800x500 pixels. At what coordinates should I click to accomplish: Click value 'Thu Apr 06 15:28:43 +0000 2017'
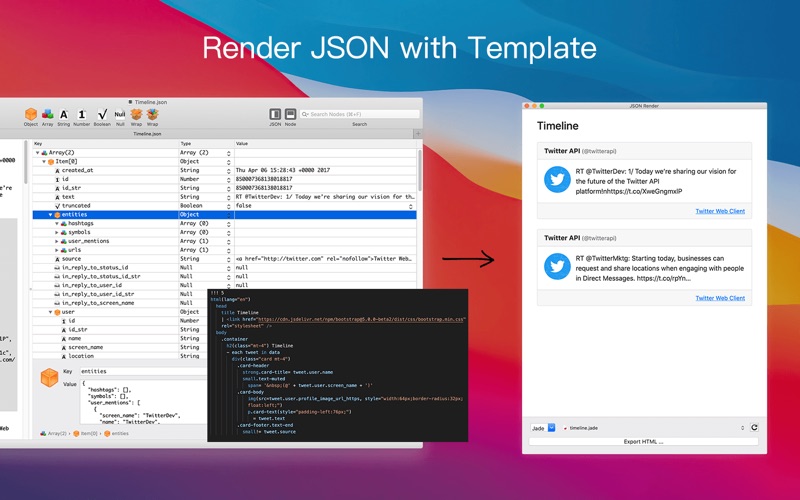[x=283, y=170]
